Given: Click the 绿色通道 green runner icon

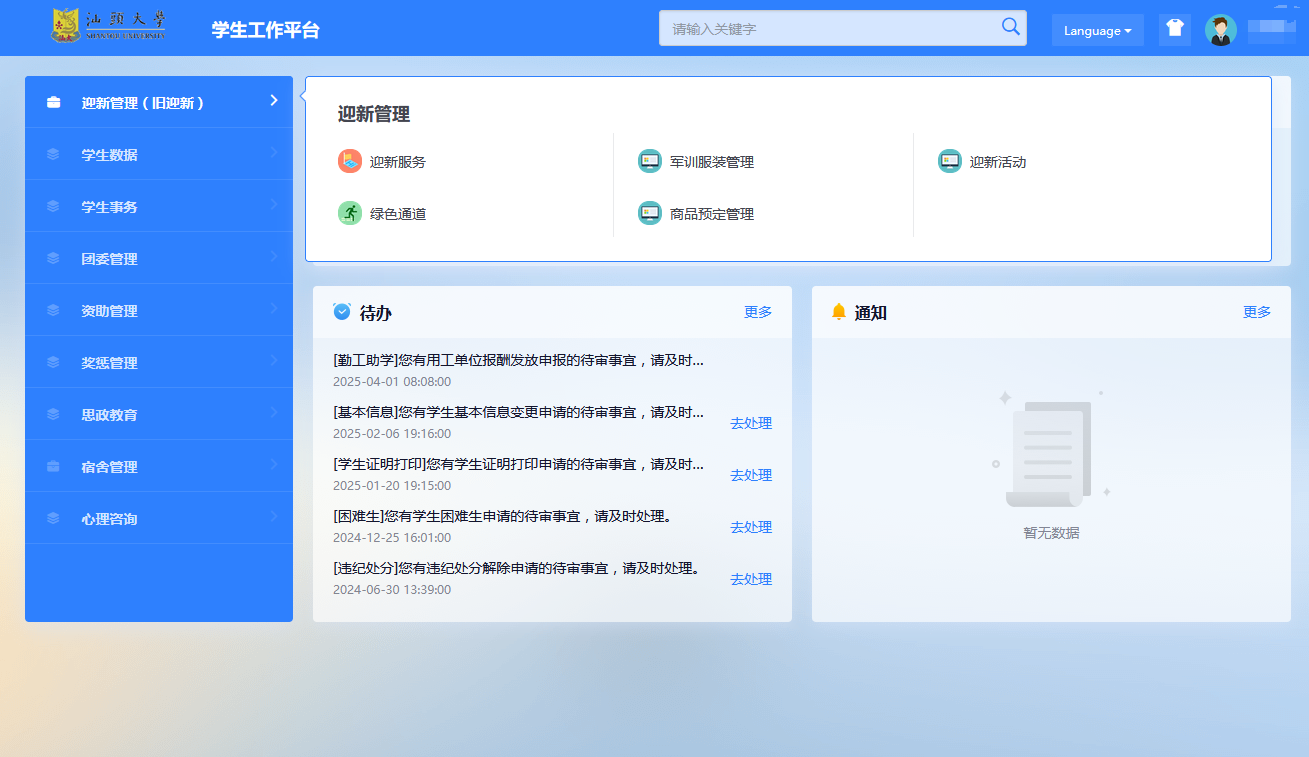Looking at the screenshot, I should click(x=350, y=213).
